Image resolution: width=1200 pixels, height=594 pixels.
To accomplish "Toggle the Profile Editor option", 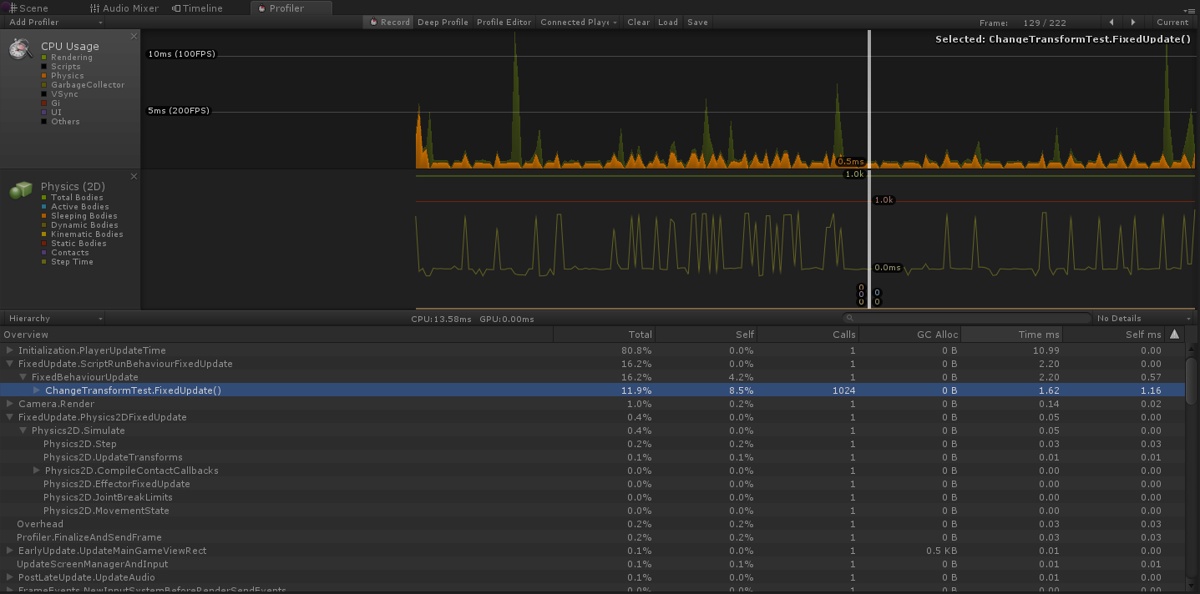I will point(504,22).
